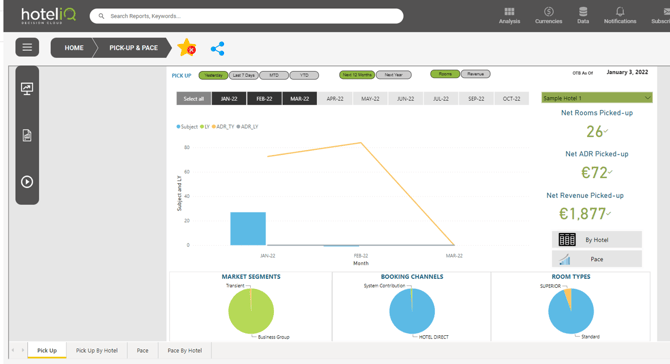
Task: Focus the Search Reports input field
Action: point(247,16)
